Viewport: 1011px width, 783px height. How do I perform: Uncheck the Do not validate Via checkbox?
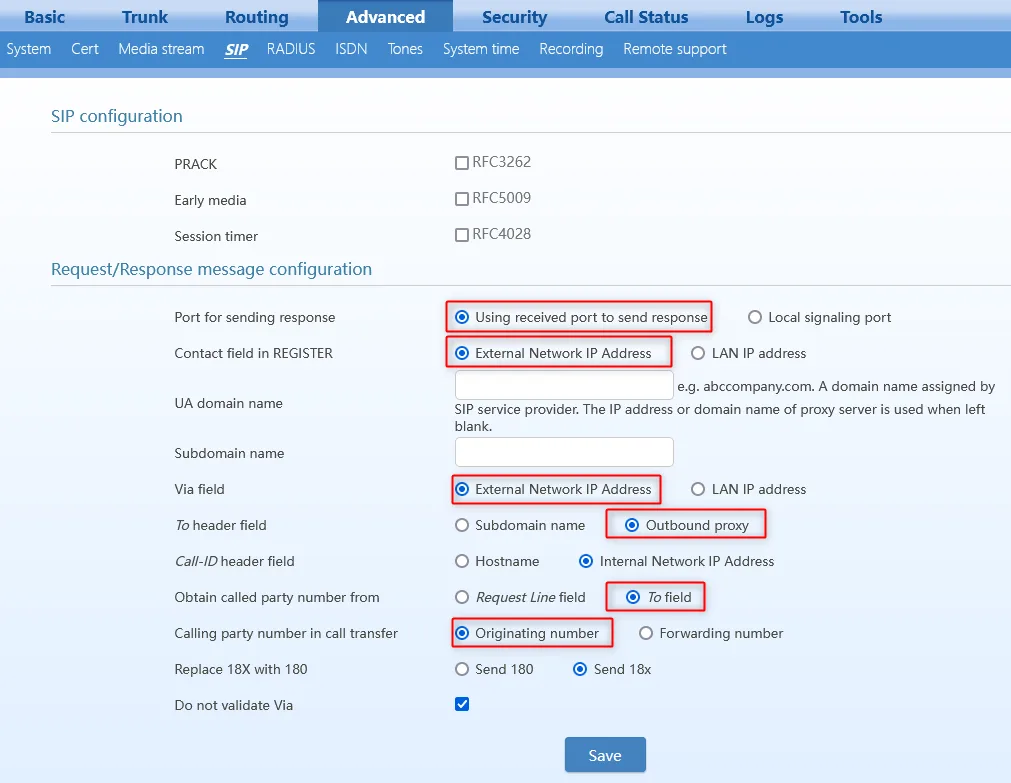[x=462, y=704]
